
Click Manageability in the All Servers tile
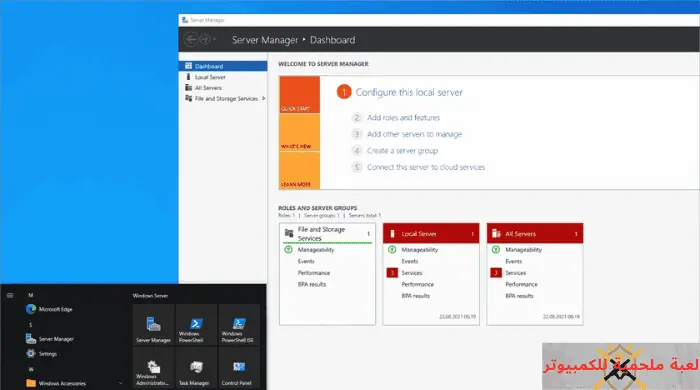[523, 250]
